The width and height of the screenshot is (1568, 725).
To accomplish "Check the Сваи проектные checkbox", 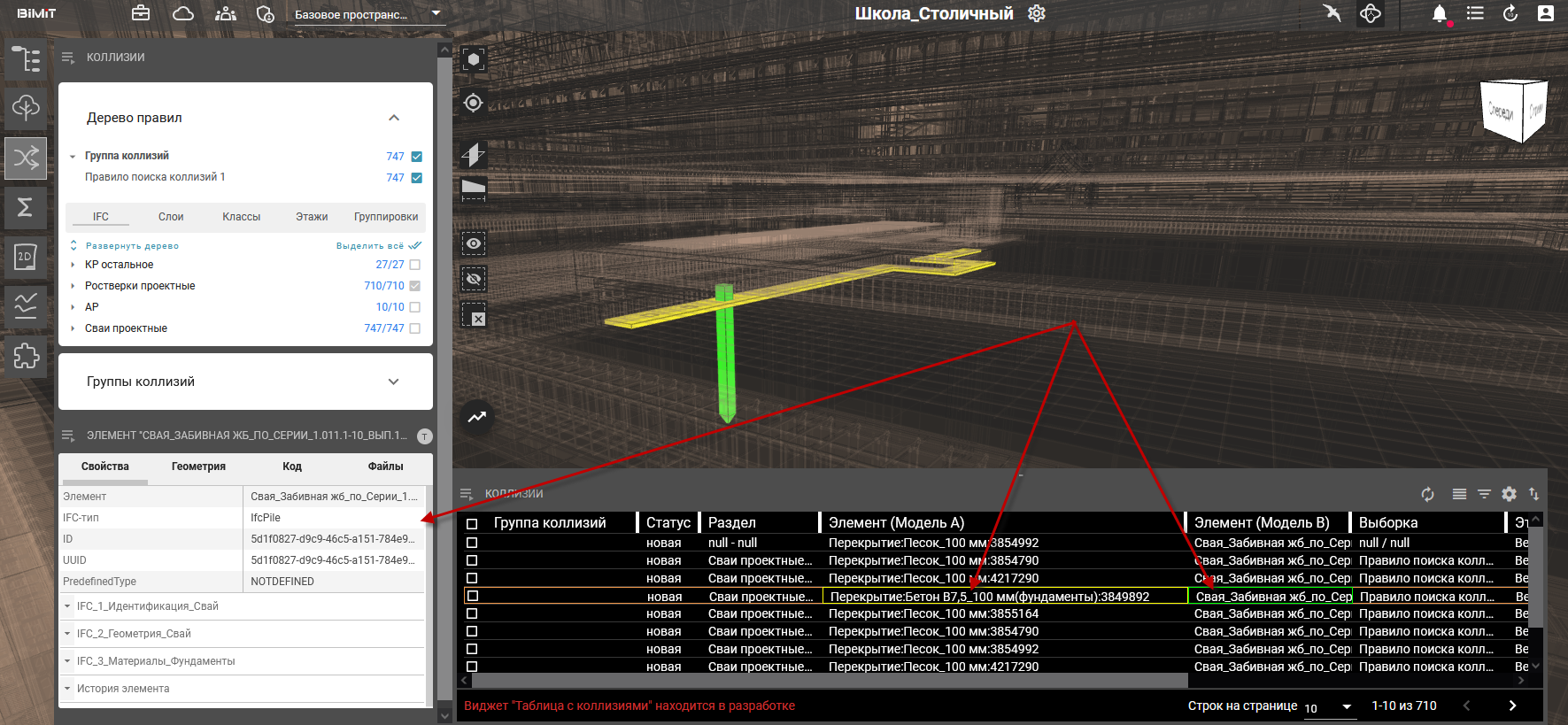I will pos(415,328).
